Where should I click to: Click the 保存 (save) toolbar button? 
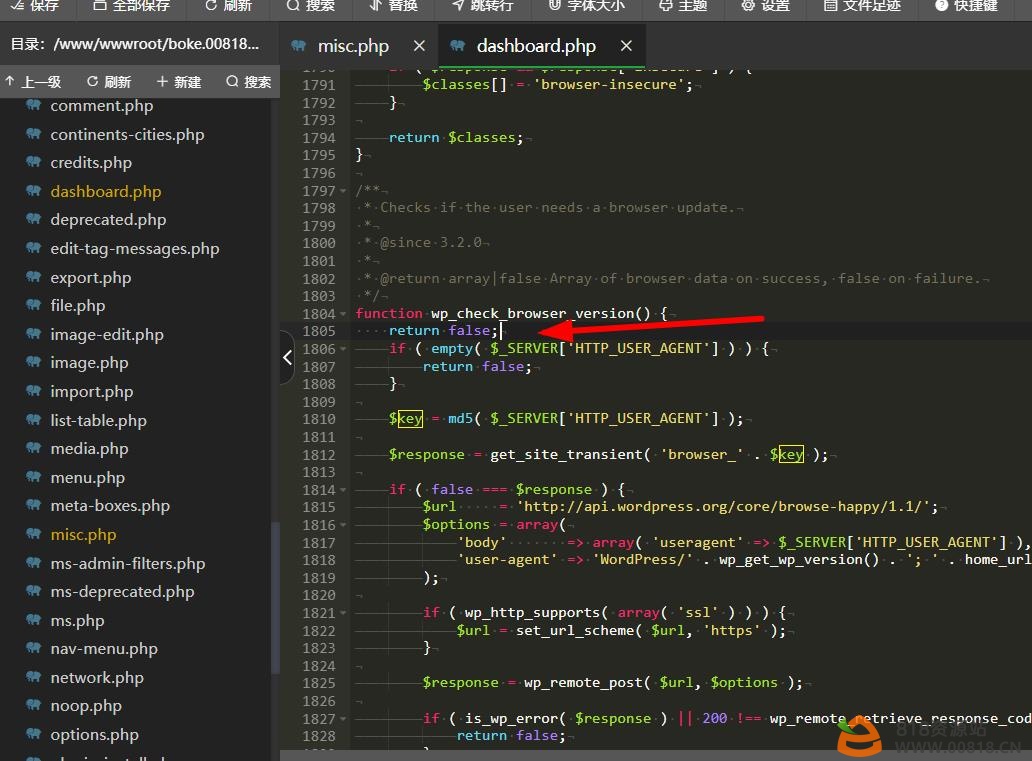(36, 6)
